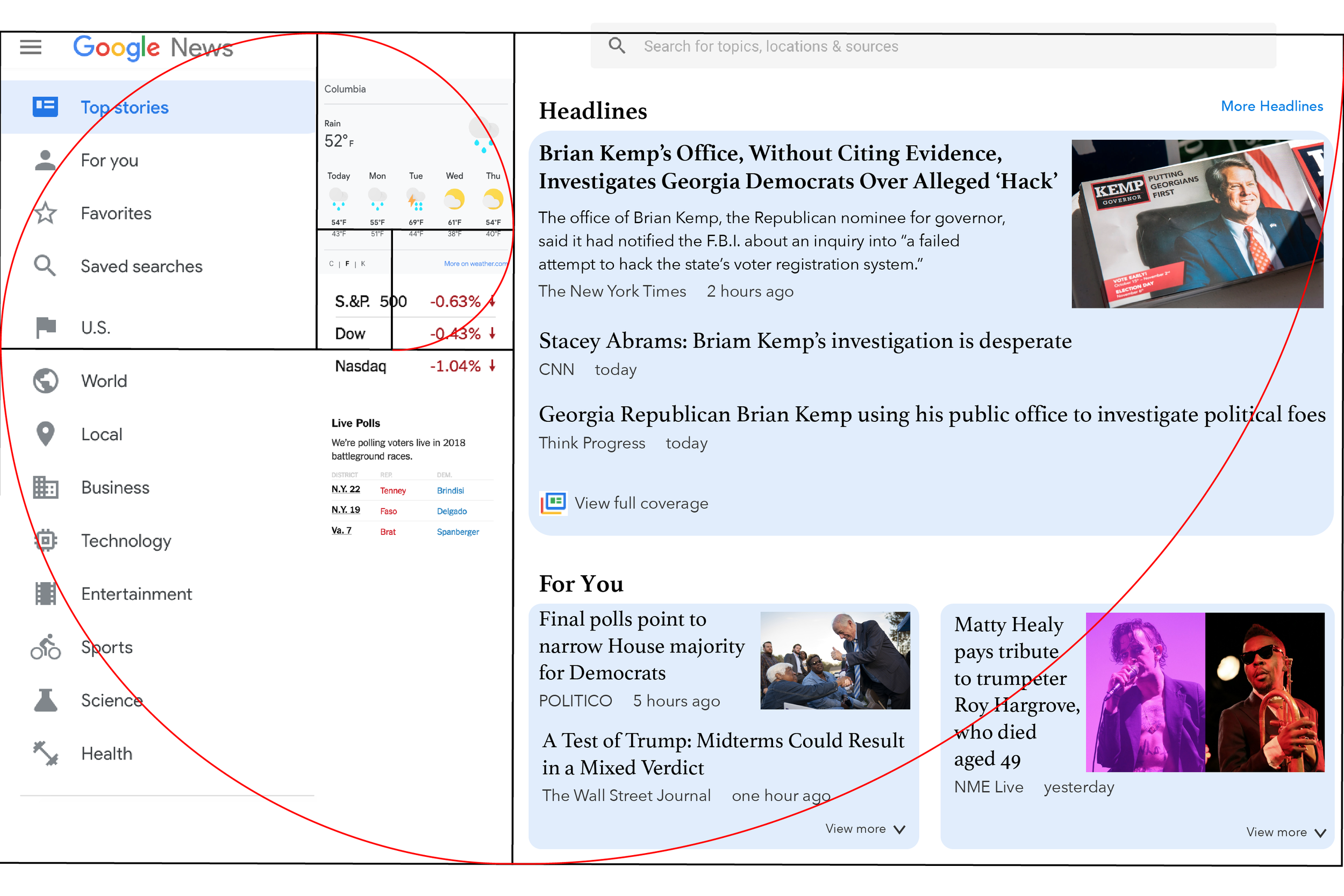Click the Technology chip icon
1344x896 pixels.
coord(46,540)
